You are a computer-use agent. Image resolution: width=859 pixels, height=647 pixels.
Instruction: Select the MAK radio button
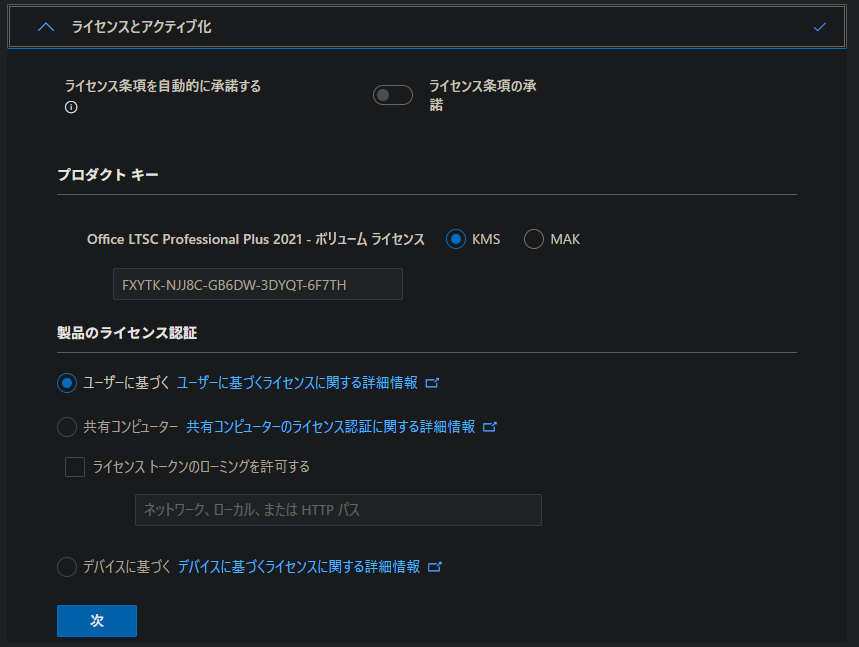point(534,239)
